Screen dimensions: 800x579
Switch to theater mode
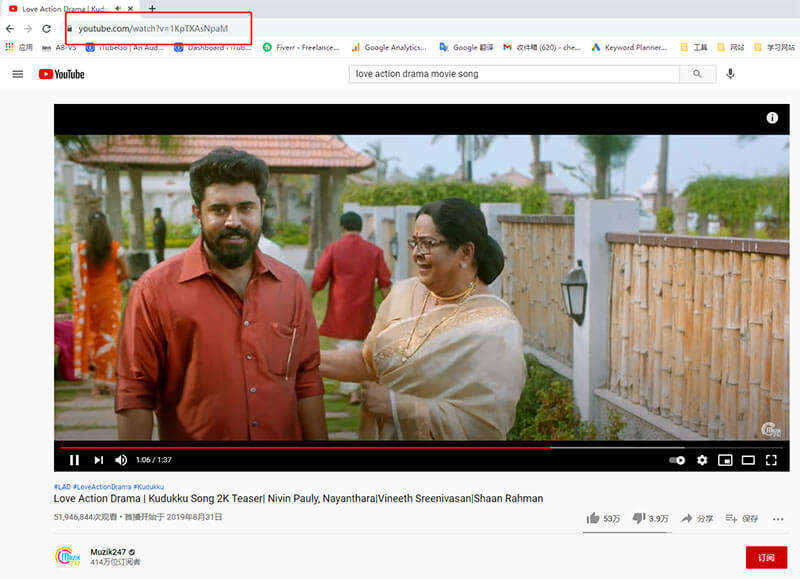750,459
